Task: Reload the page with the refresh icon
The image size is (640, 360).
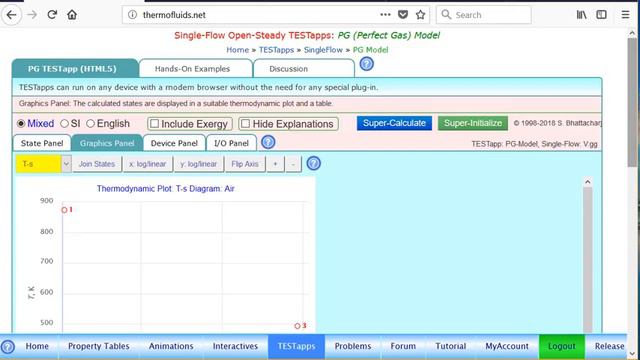Action: (52, 15)
